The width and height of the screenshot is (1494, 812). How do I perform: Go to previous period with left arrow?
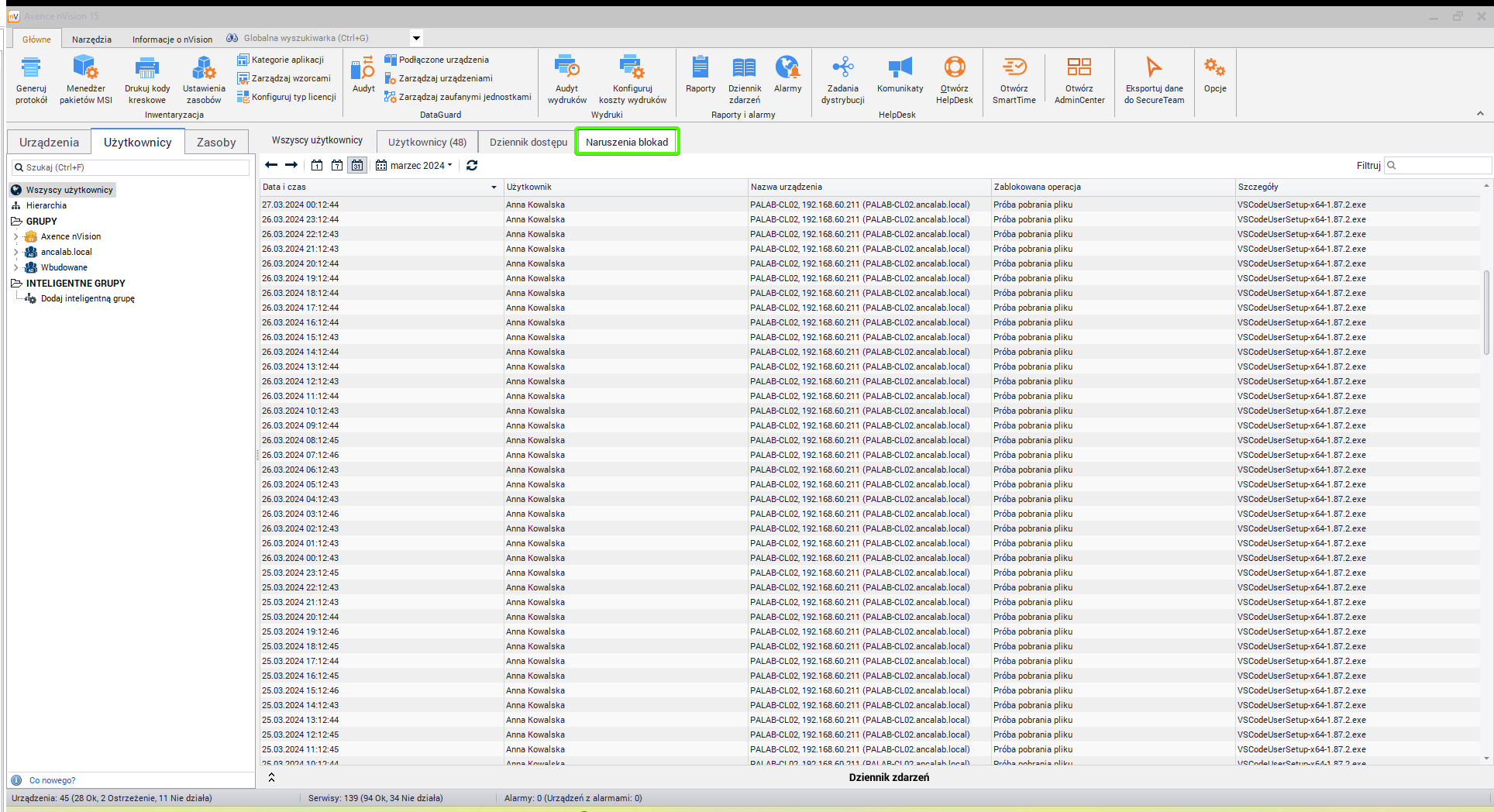point(271,165)
